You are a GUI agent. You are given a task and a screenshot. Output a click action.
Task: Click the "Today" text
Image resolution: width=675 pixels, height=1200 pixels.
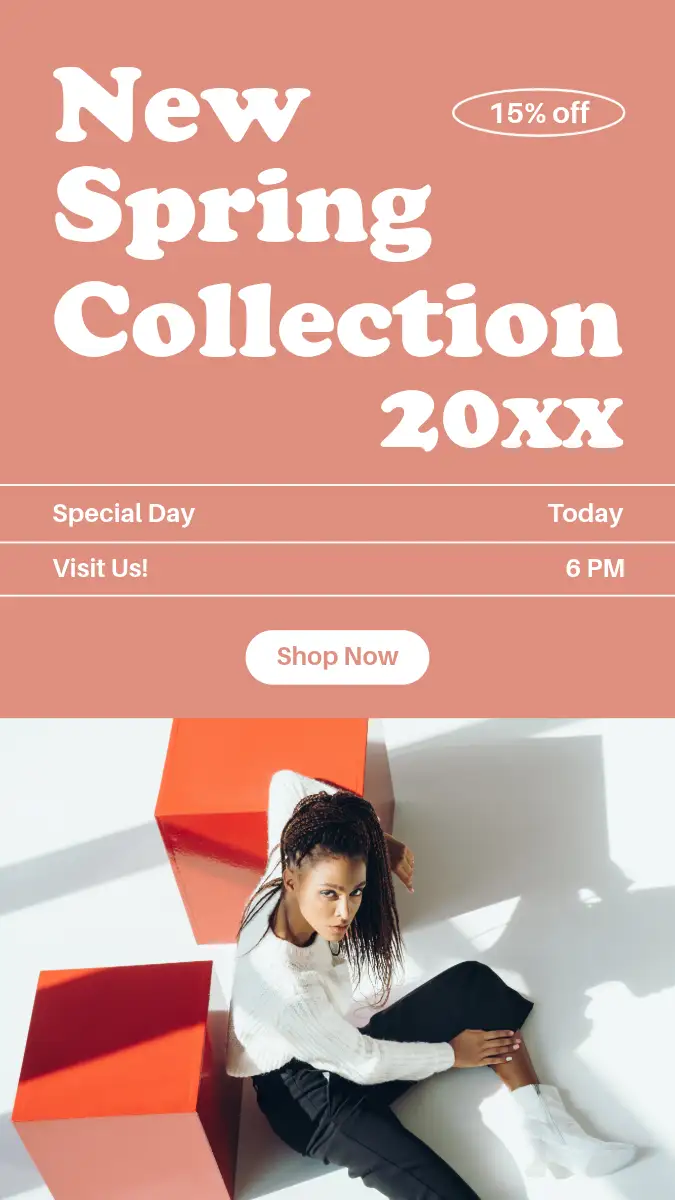(x=585, y=514)
